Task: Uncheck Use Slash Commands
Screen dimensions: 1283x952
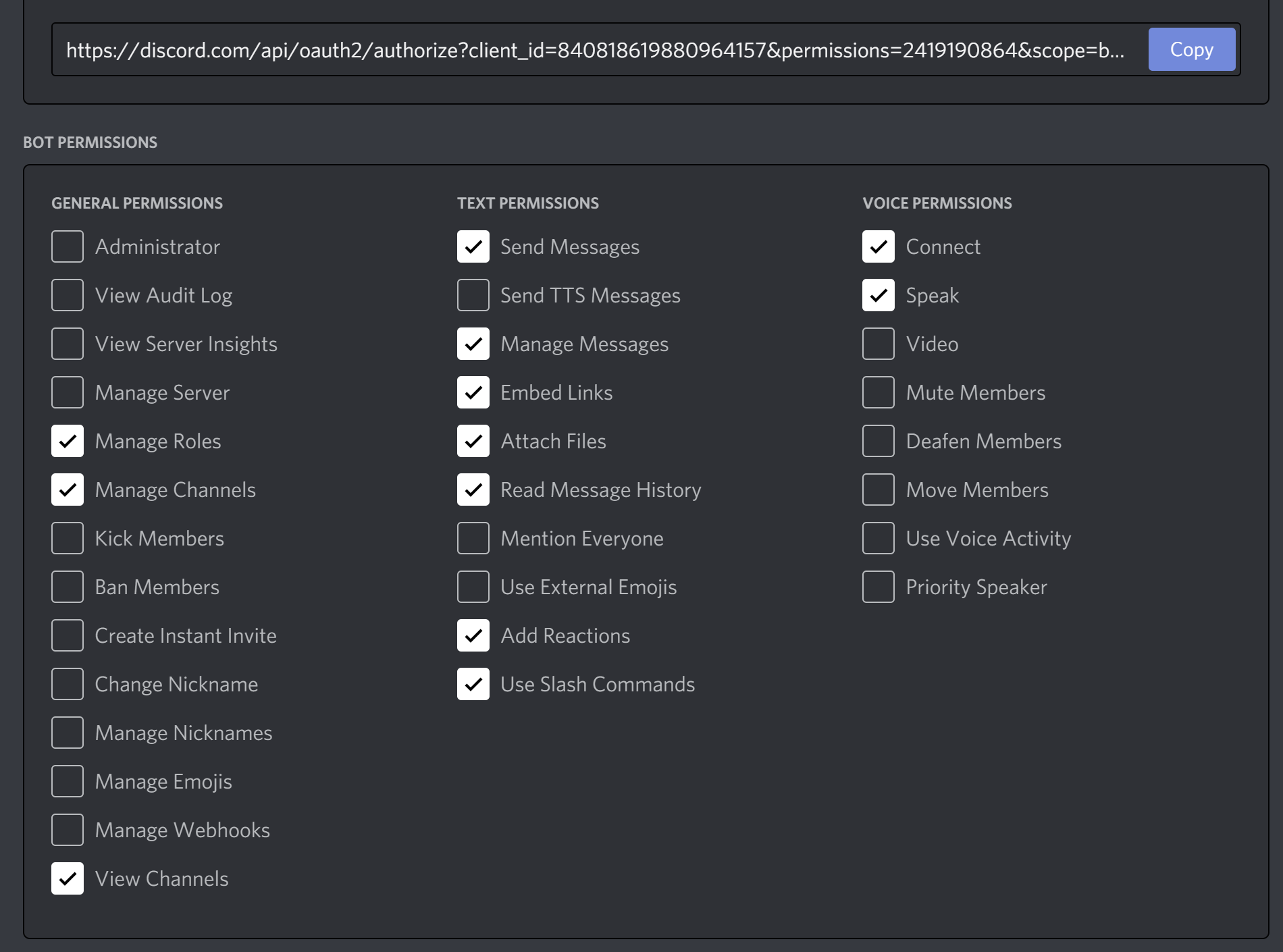Action: click(x=473, y=684)
